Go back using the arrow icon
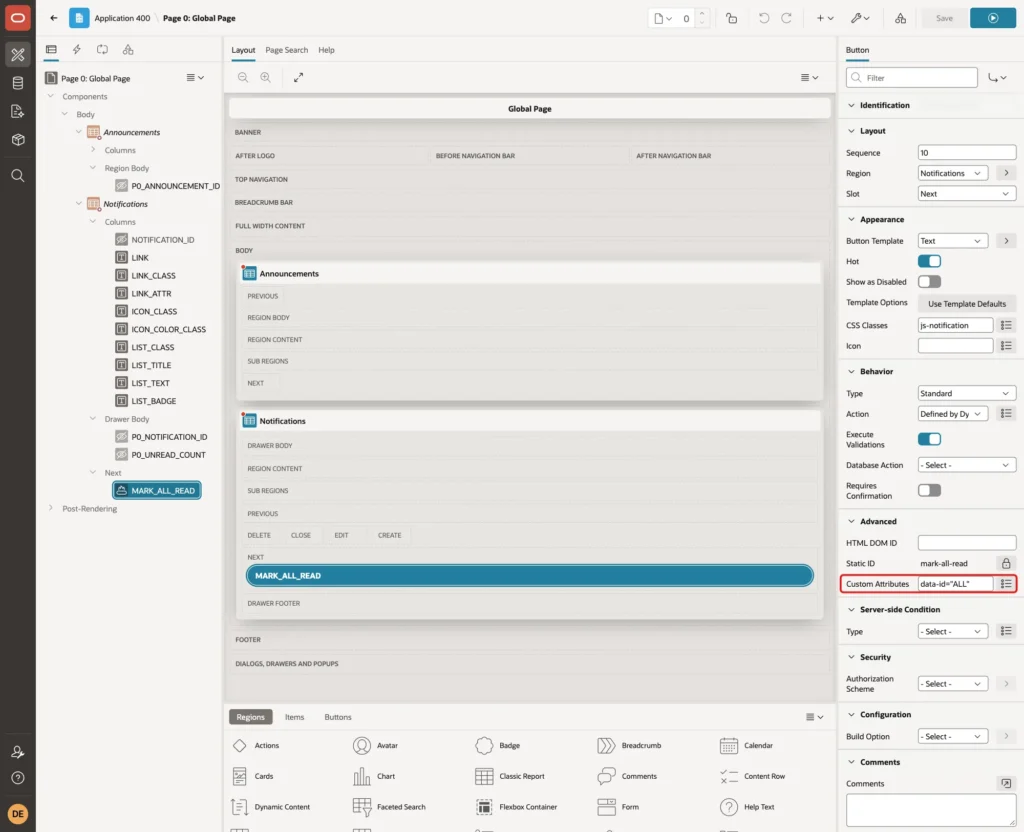Image resolution: width=1024 pixels, height=832 pixels. pyautogui.click(x=54, y=18)
